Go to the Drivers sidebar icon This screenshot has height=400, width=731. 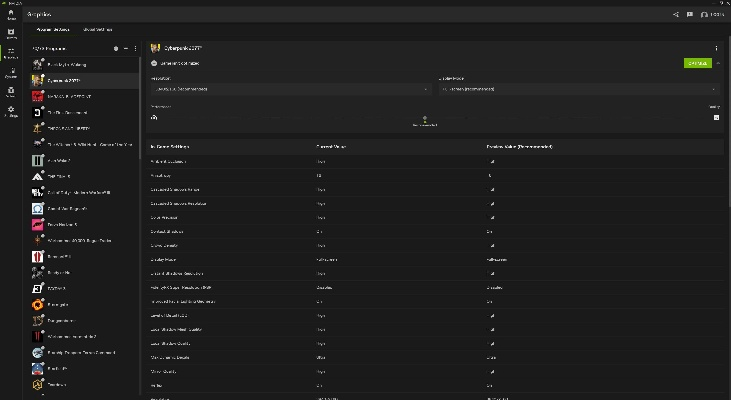pyautogui.click(x=11, y=33)
